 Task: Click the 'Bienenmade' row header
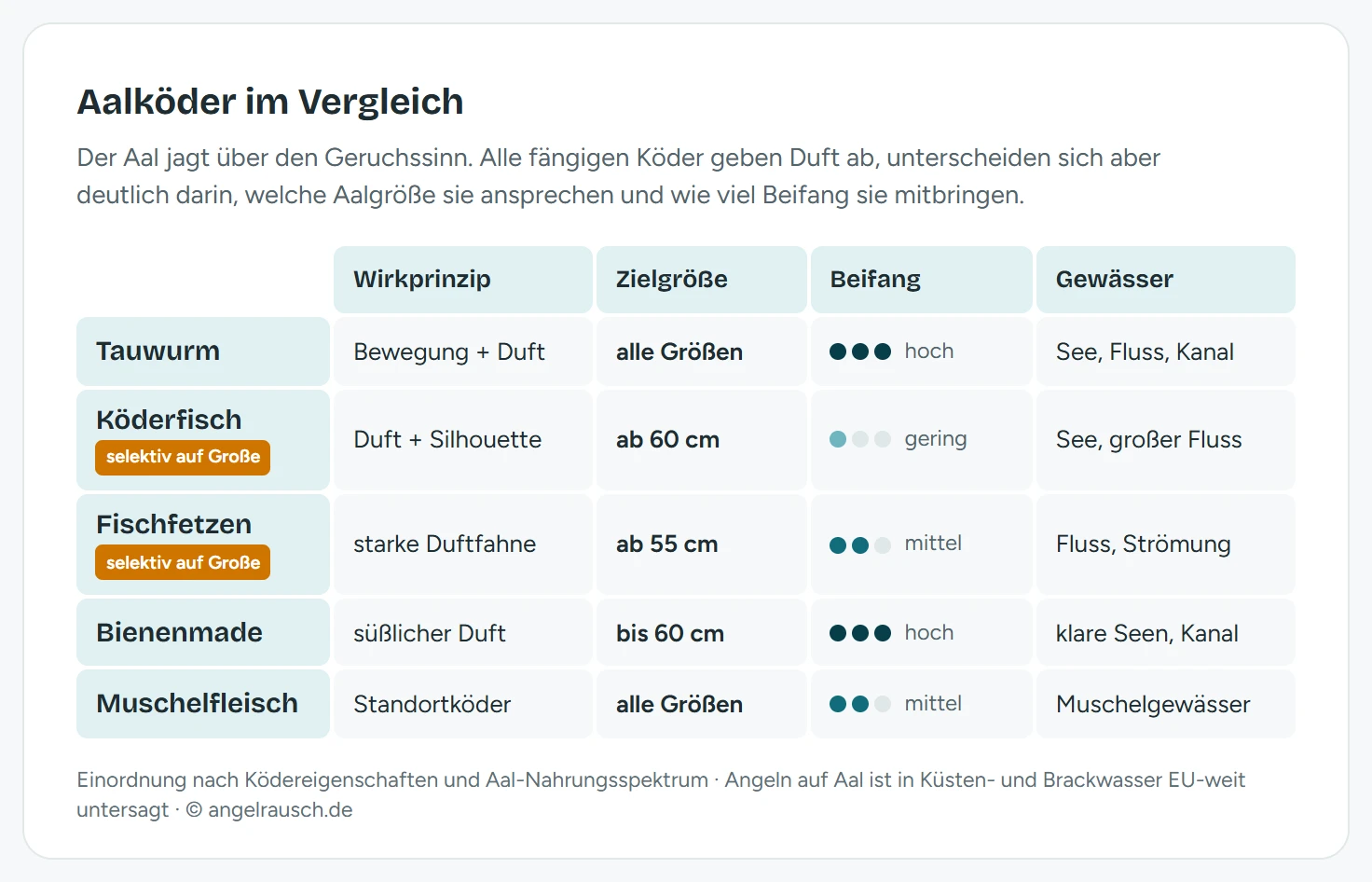point(203,632)
